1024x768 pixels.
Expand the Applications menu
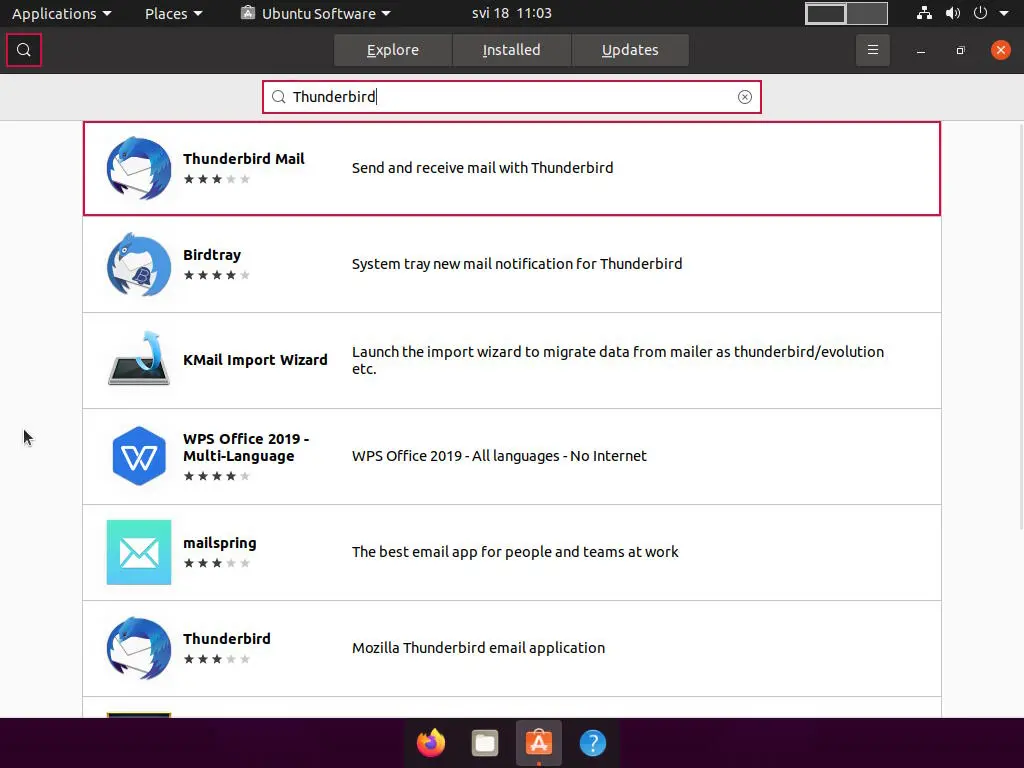(x=61, y=13)
